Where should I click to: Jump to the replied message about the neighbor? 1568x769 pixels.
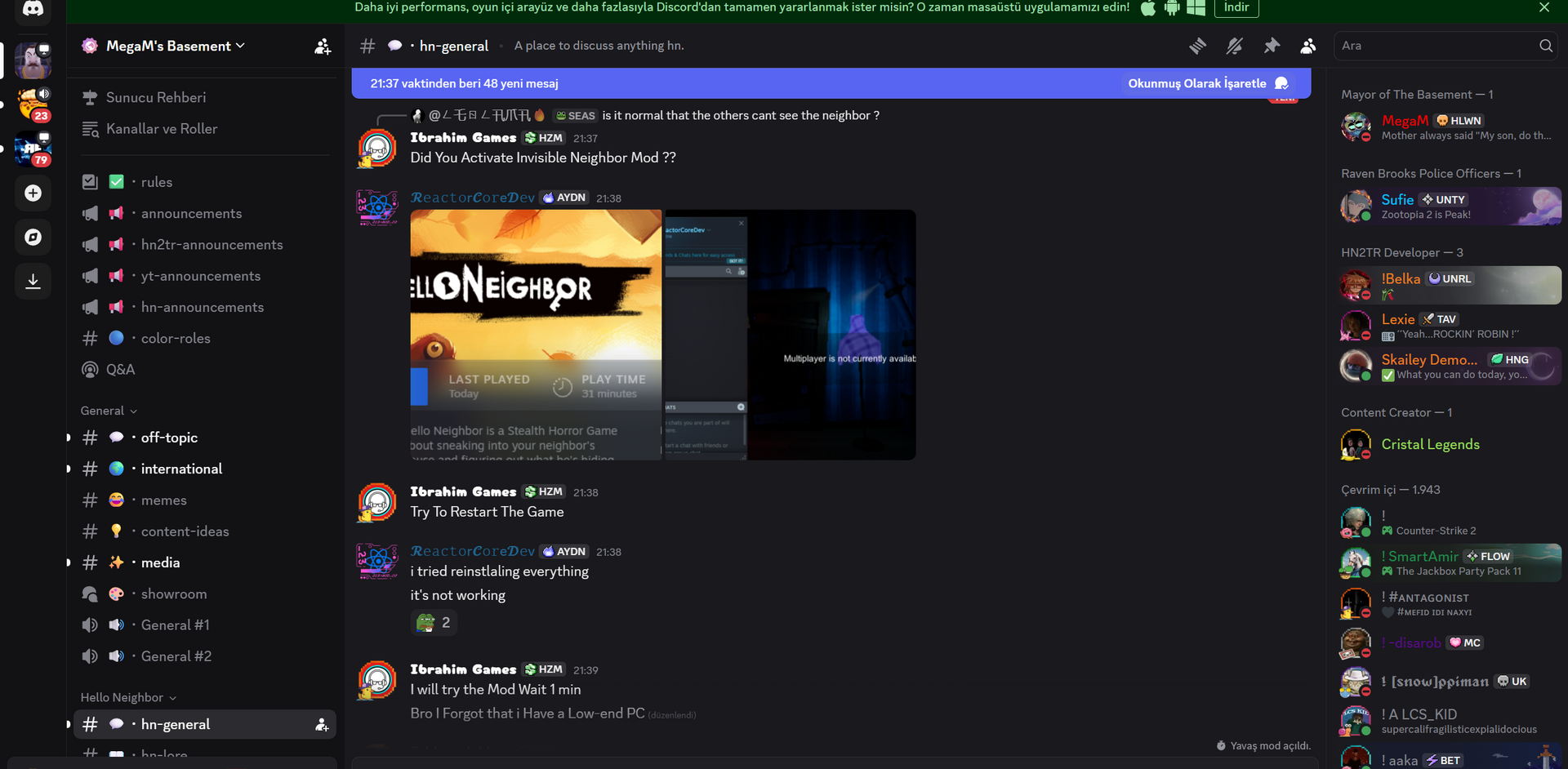click(740, 116)
